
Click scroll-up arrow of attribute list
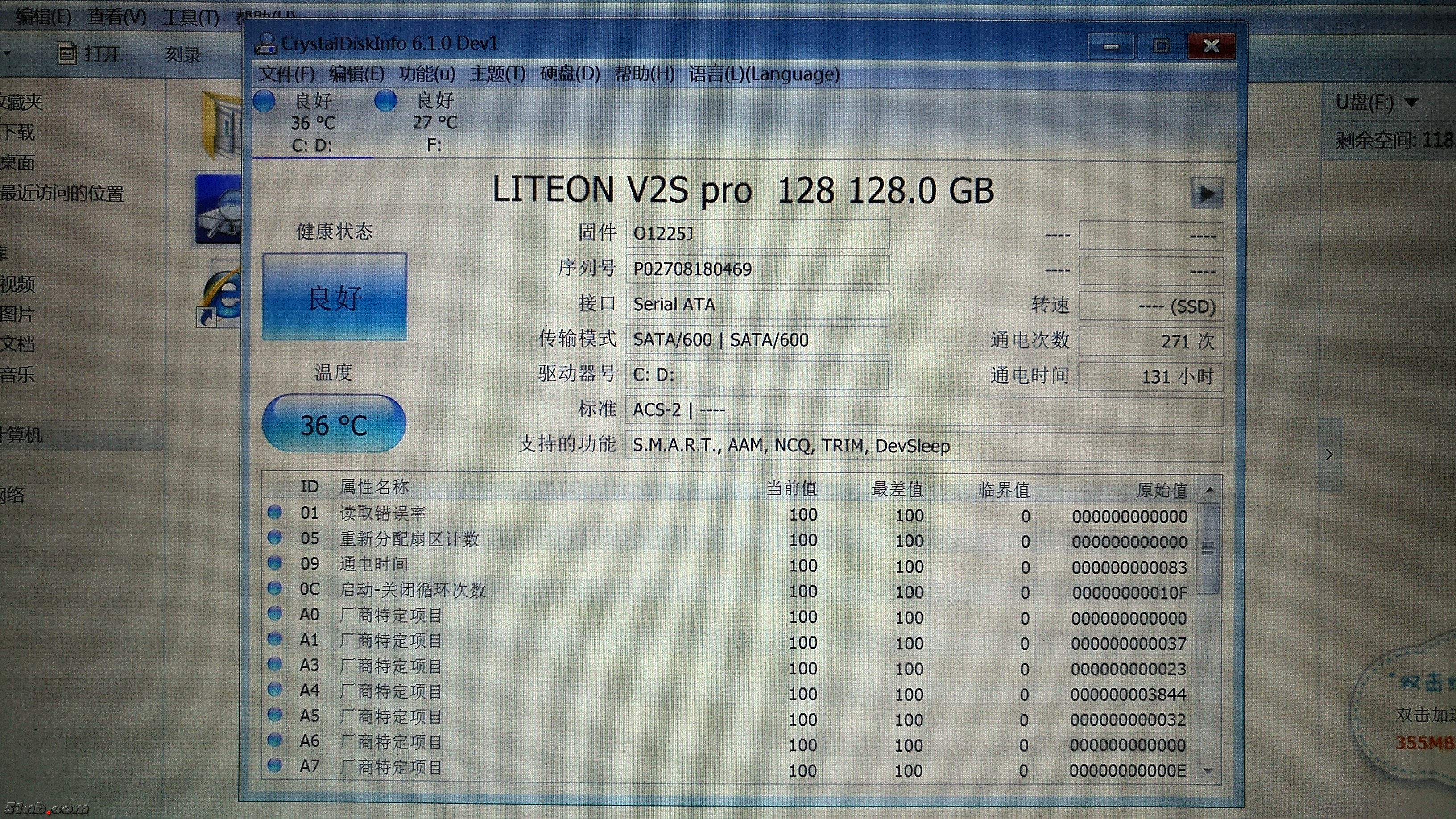click(x=1209, y=490)
